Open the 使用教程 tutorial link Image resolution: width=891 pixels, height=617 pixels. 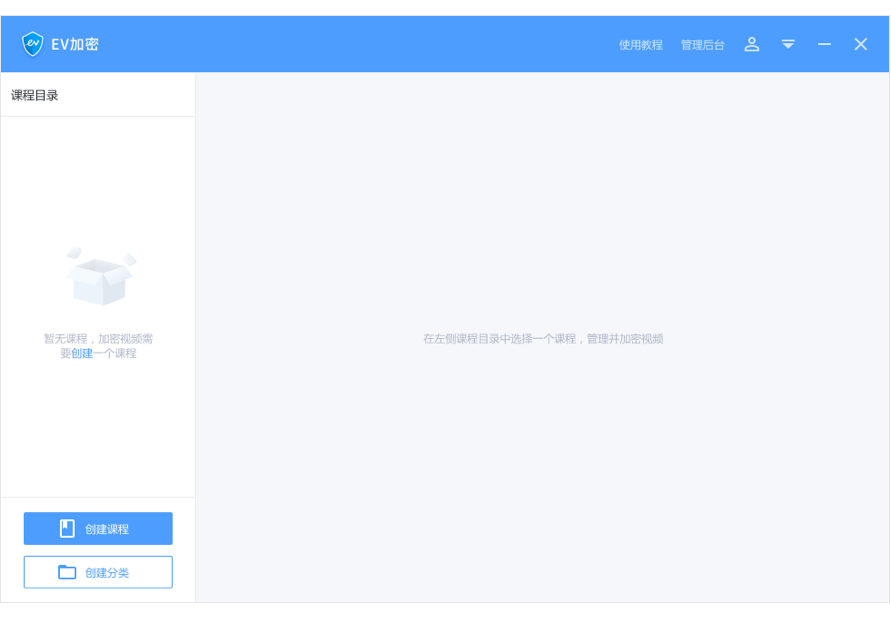[641, 45]
